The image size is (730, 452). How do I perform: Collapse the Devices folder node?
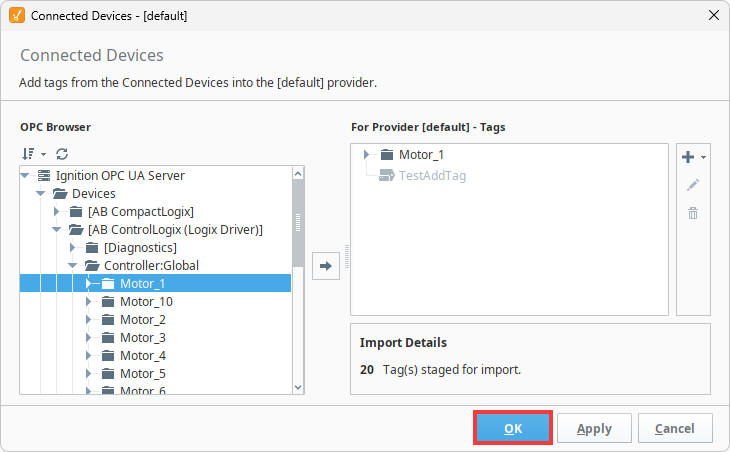[41, 193]
